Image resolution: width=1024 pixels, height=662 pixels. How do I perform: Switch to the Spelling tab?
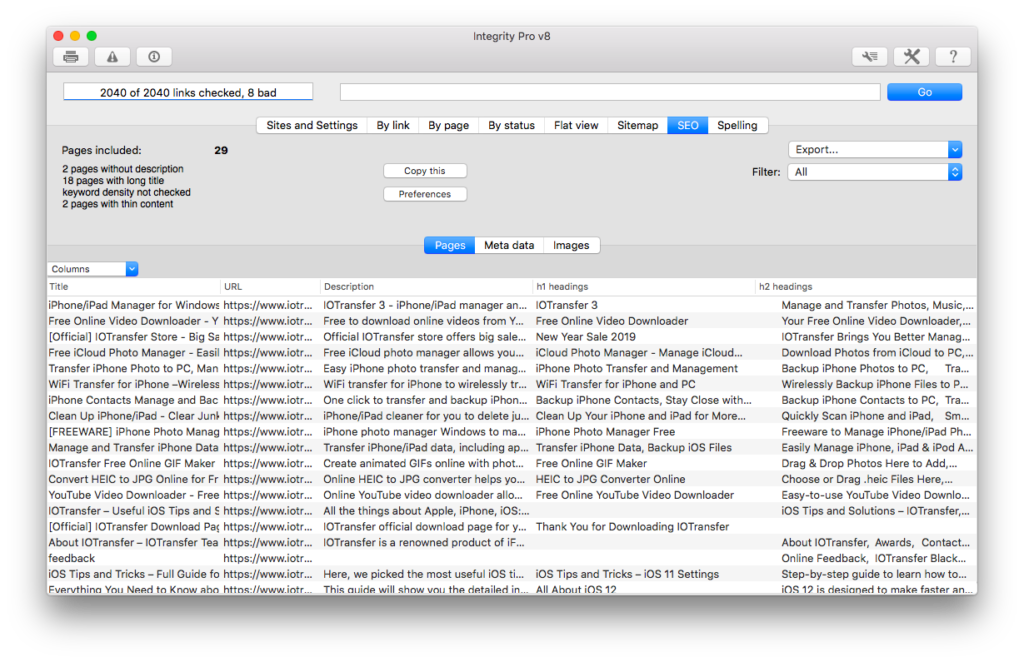click(x=737, y=126)
